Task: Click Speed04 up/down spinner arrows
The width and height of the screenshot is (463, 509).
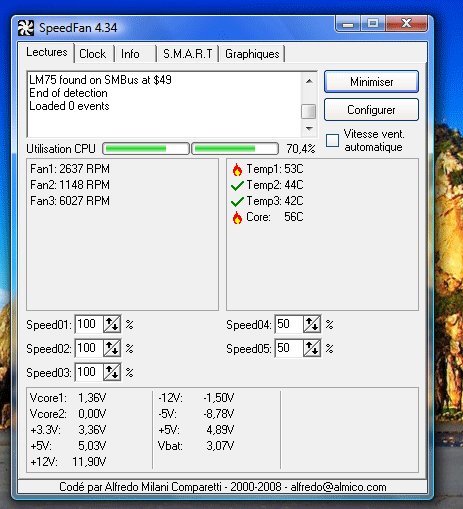Action: [x=312, y=324]
